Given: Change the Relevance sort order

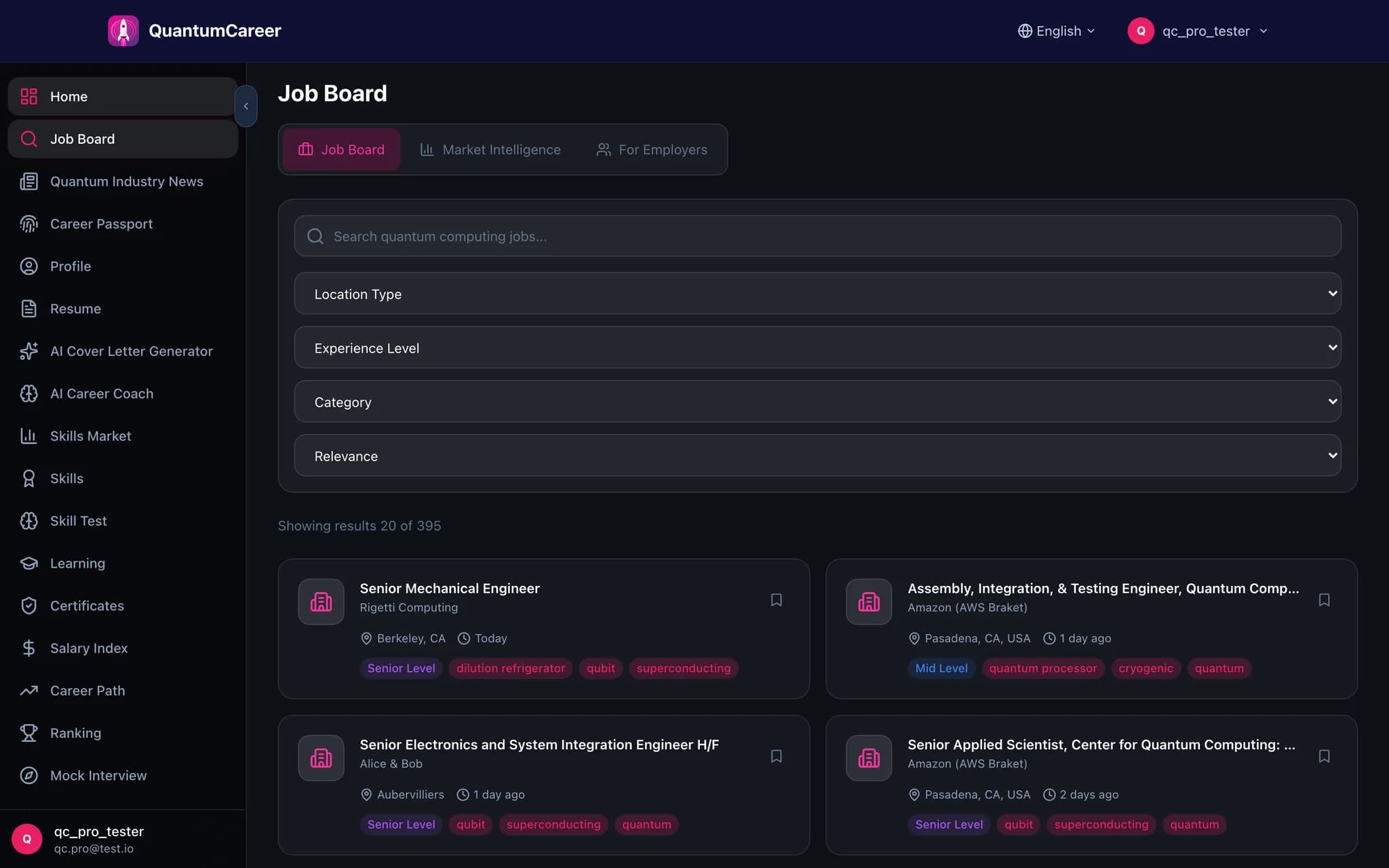Looking at the screenshot, I should tap(817, 456).
